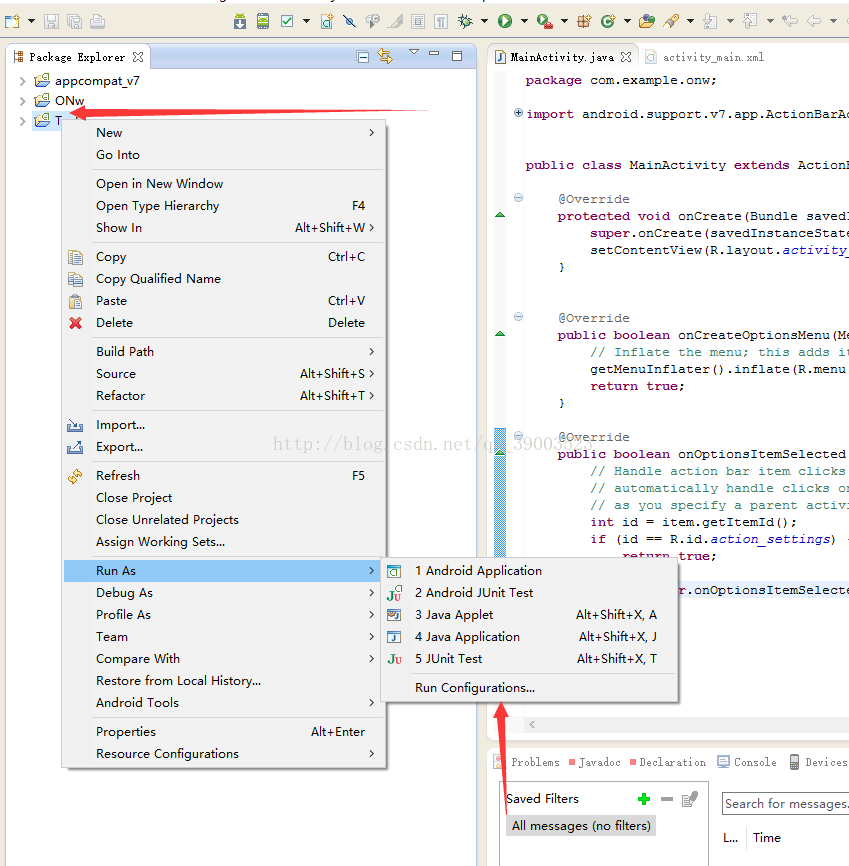849x866 pixels.
Task: Open Run Configurations... from submenu
Action: pyautogui.click(x=529, y=688)
